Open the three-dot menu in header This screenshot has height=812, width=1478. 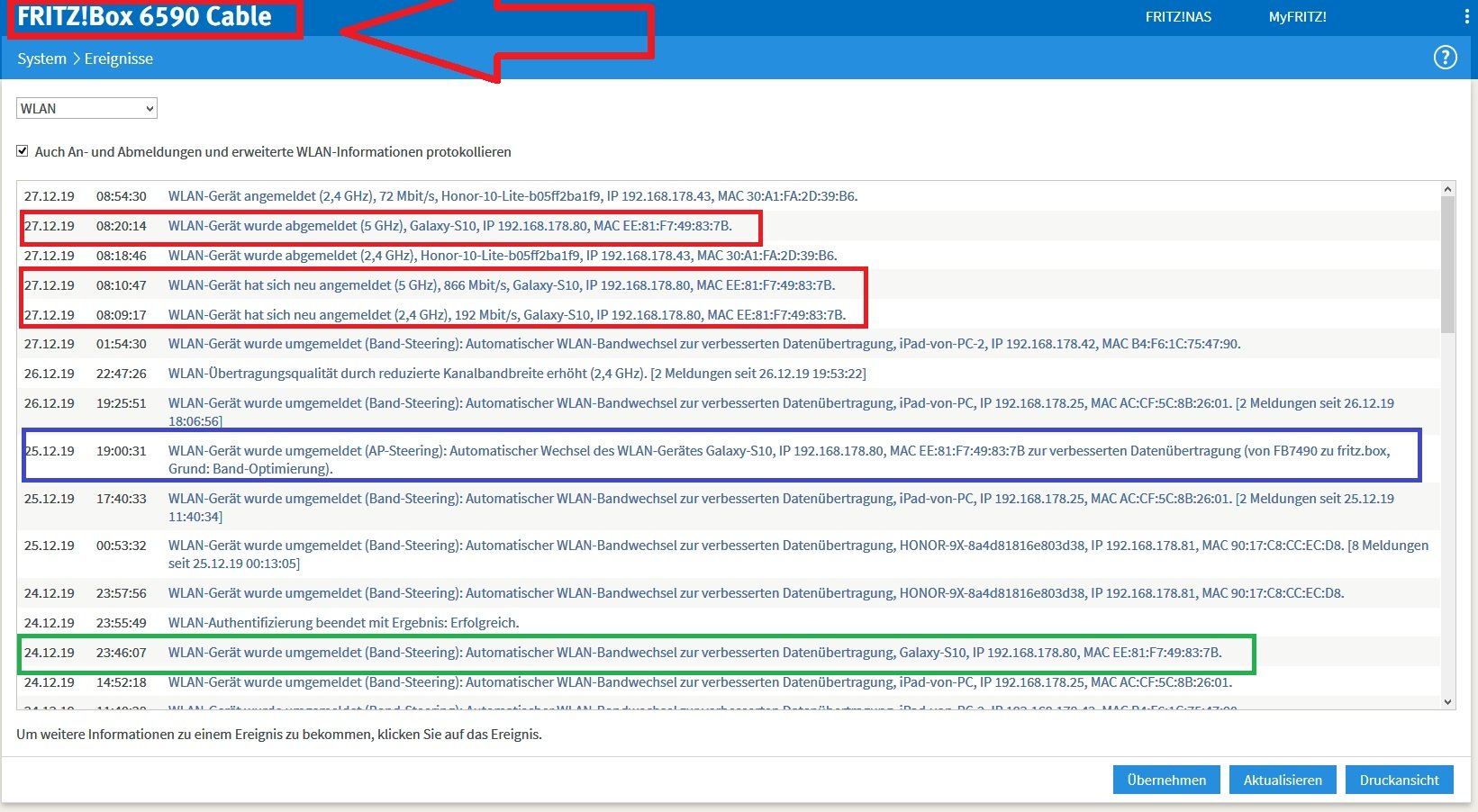[1467, 17]
